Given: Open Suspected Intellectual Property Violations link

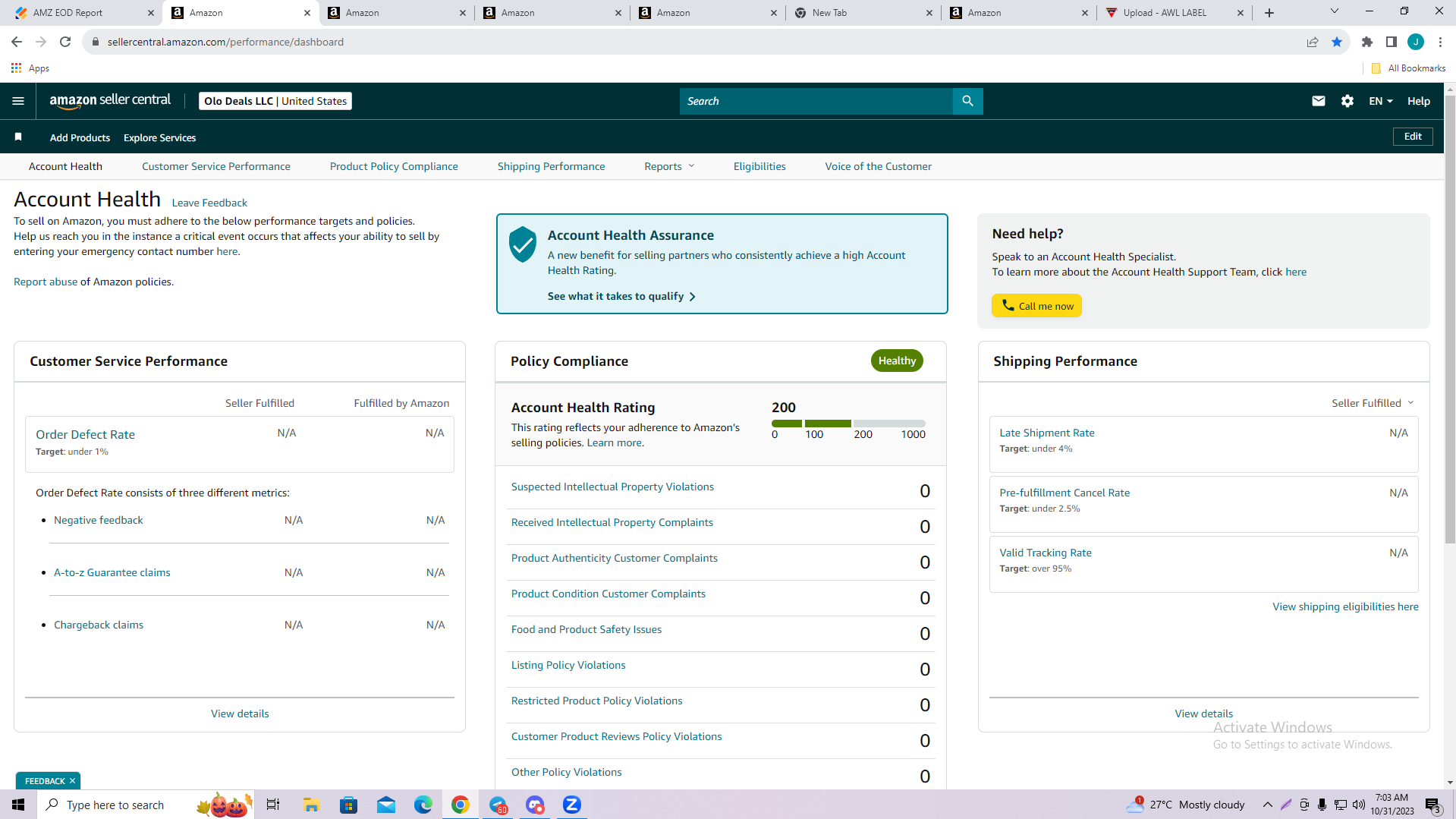Looking at the screenshot, I should 612,487.
